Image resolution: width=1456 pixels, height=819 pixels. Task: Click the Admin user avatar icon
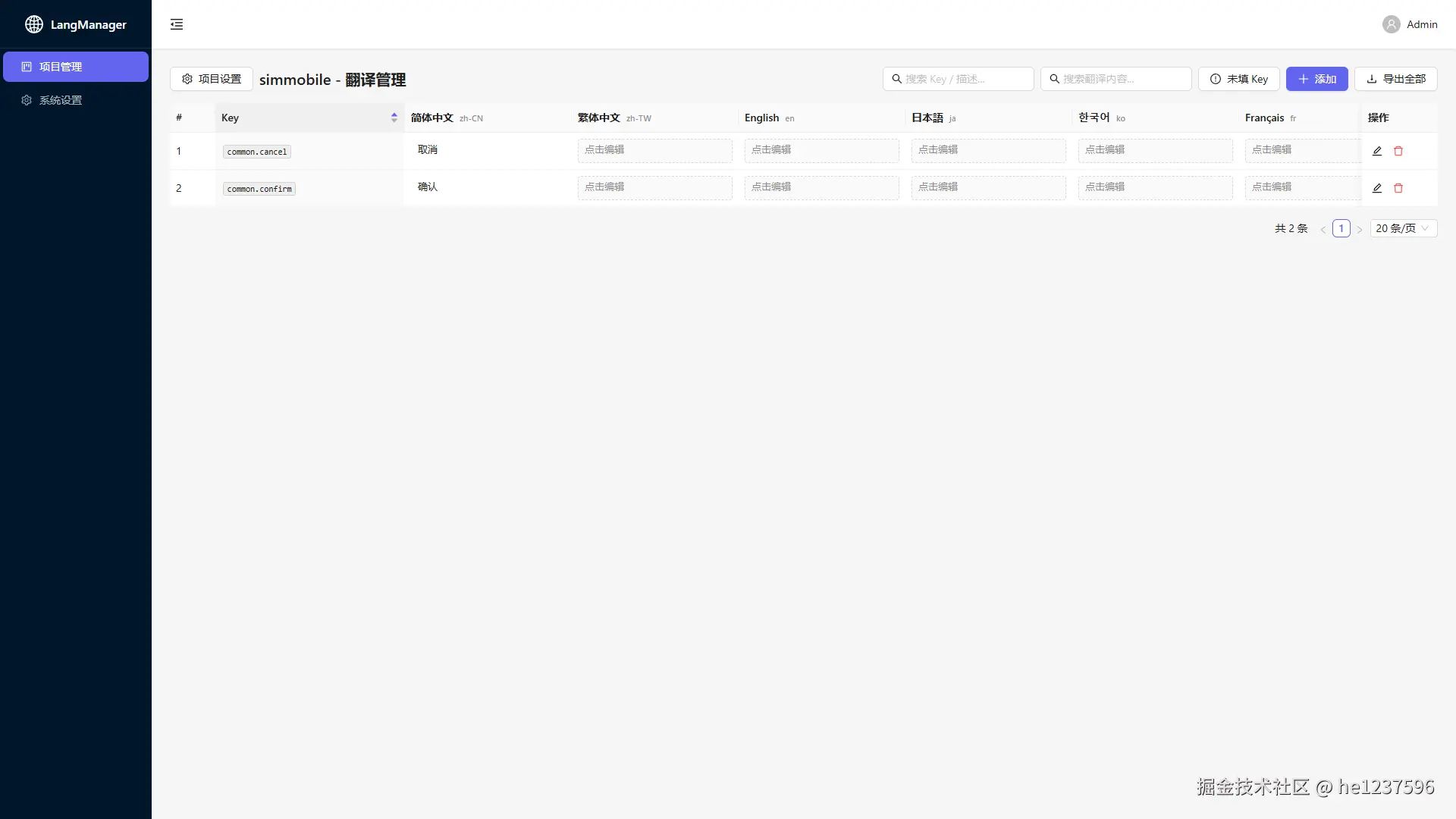(x=1391, y=24)
